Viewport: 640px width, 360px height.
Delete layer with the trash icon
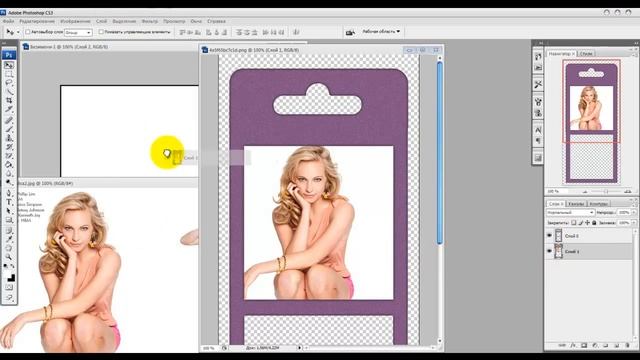pyautogui.click(x=627, y=345)
